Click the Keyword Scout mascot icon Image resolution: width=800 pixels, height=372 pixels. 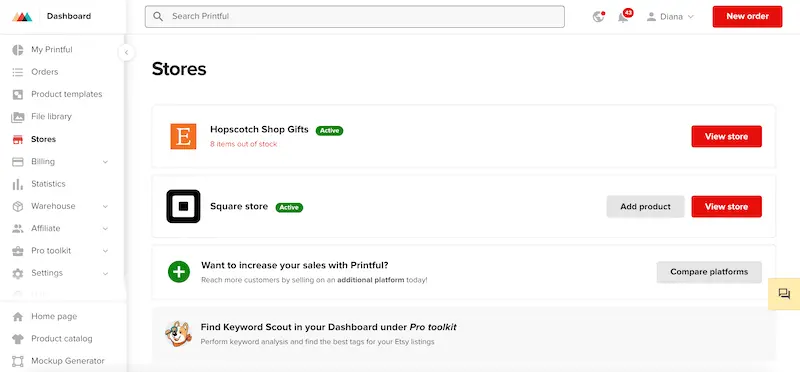179,334
